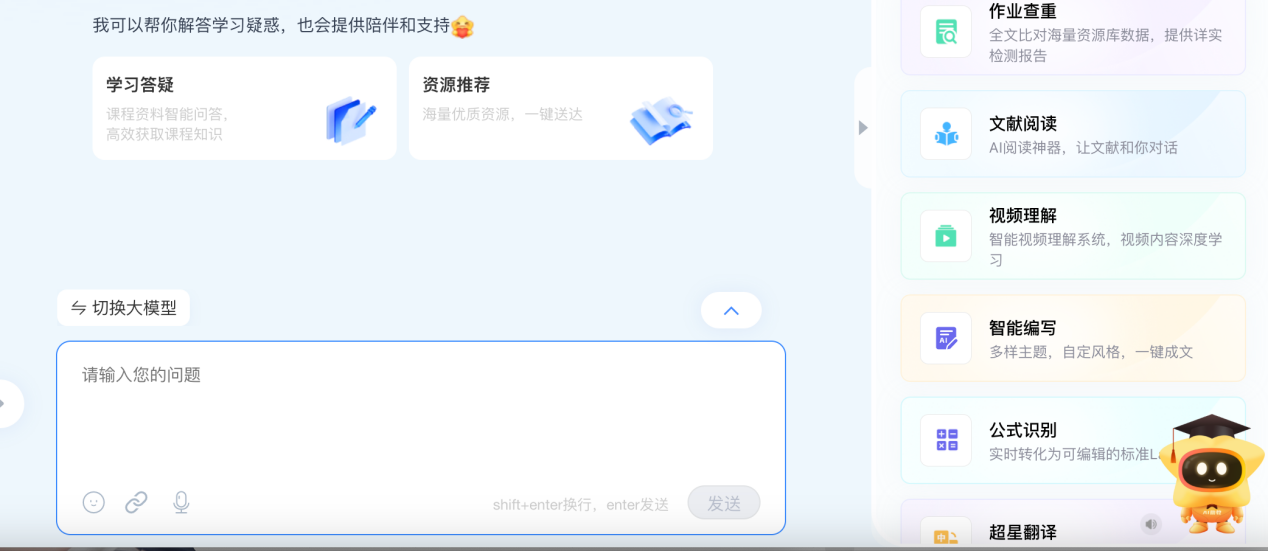The width and height of the screenshot is (1268, 551).
Task: Click the 超星翻译 translation icon
Action: point(946,536)
